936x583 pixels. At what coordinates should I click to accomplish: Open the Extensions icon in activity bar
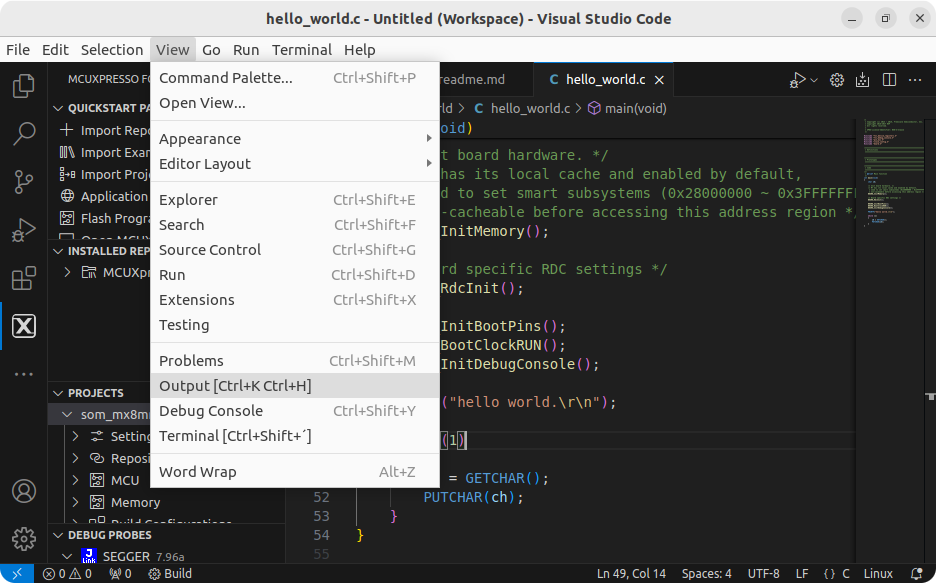(23, 279)
